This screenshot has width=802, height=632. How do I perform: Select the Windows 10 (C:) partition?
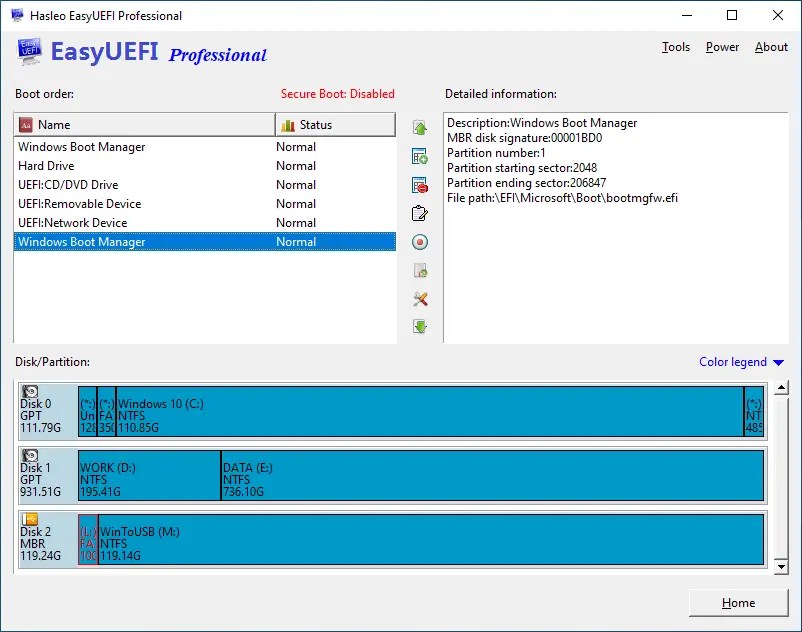[430, 412]
